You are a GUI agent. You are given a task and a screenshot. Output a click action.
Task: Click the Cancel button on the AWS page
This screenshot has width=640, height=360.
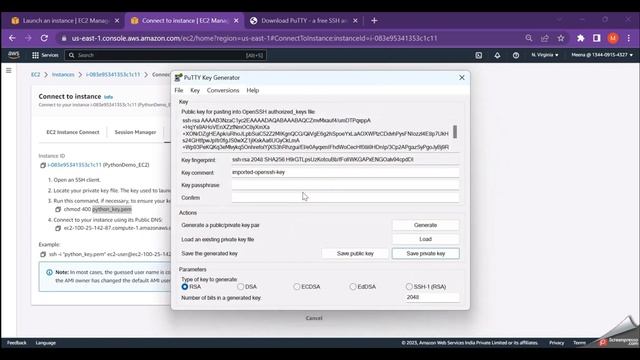pyautogui.click(x=314, y=318)
